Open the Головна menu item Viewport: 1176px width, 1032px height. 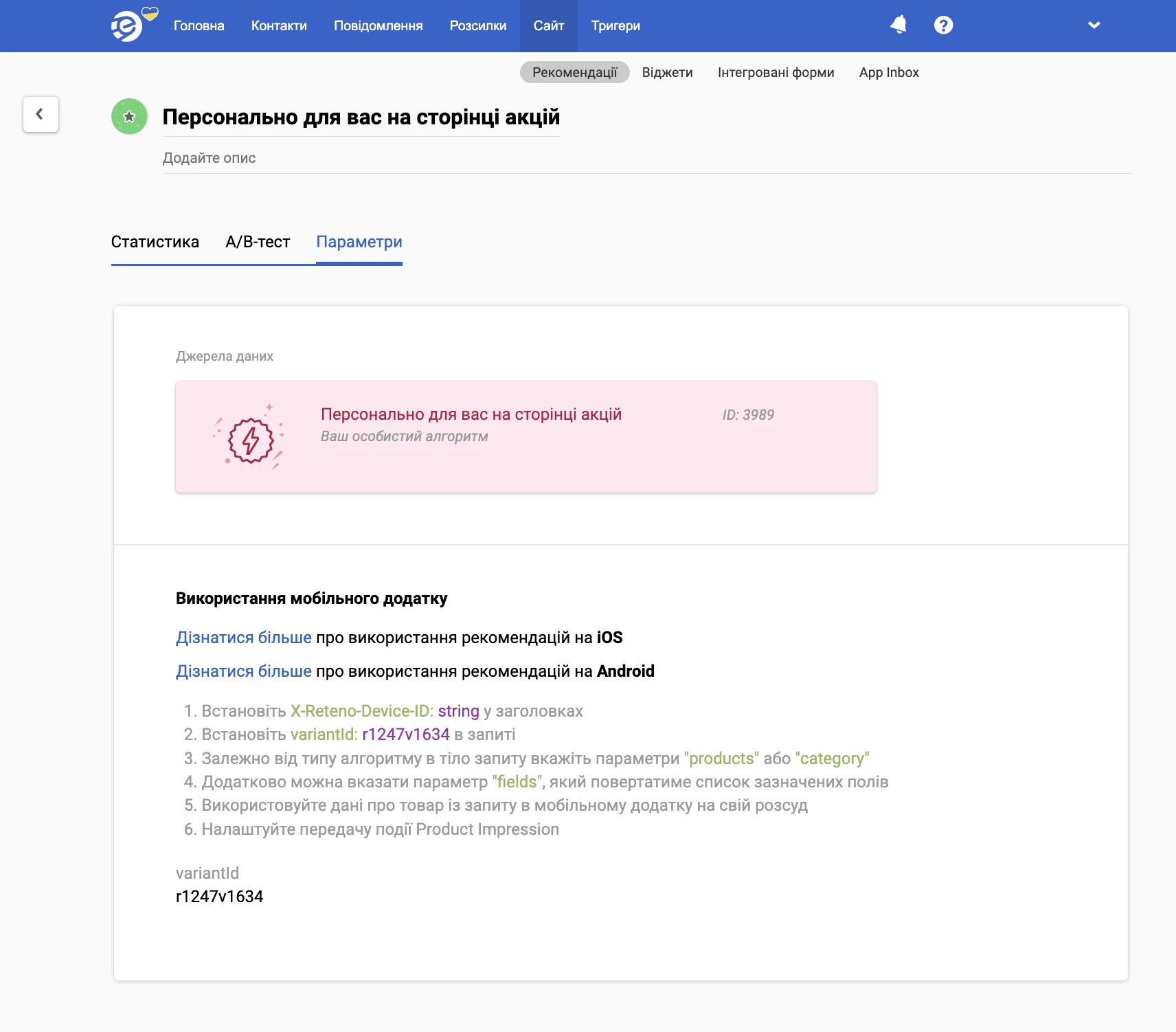pos(199,26)
